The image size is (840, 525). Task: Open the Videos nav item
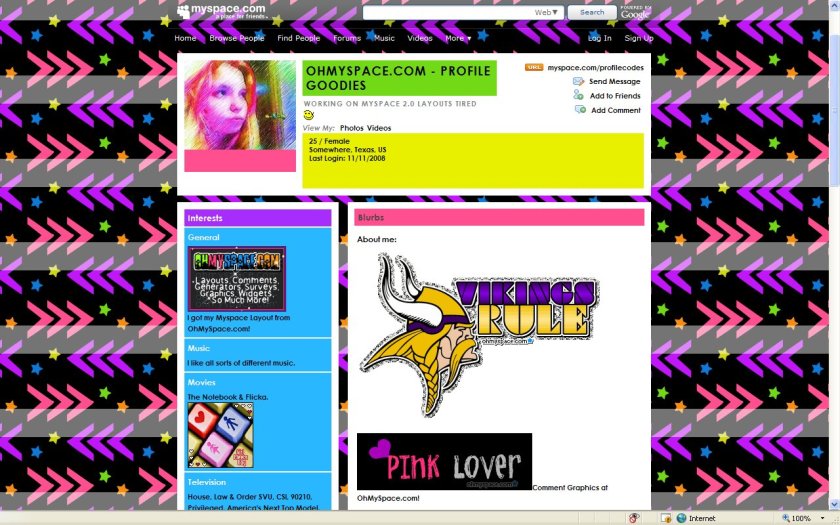click(x=419, y=38)
